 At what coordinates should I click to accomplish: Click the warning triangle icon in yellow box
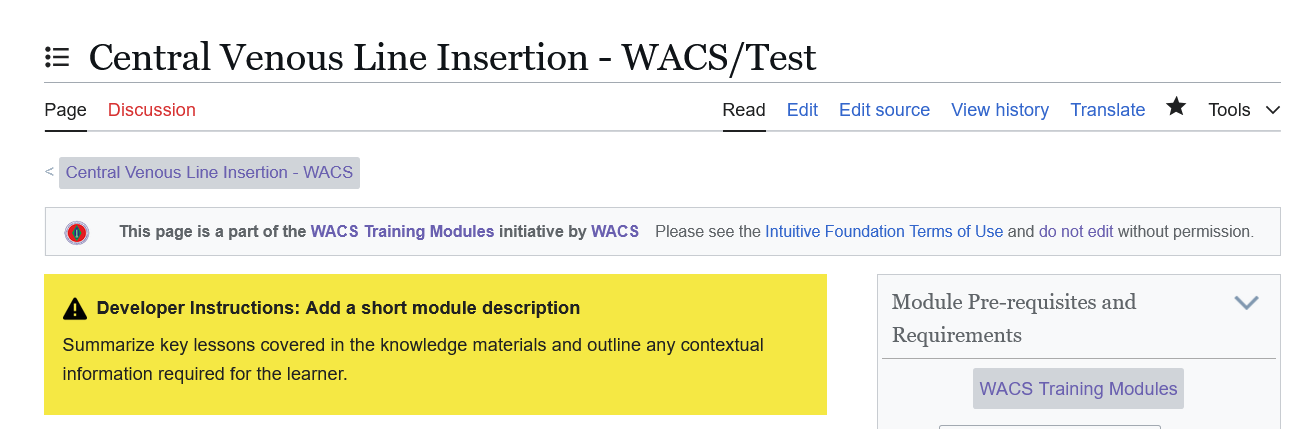click(x=75, y=309)
